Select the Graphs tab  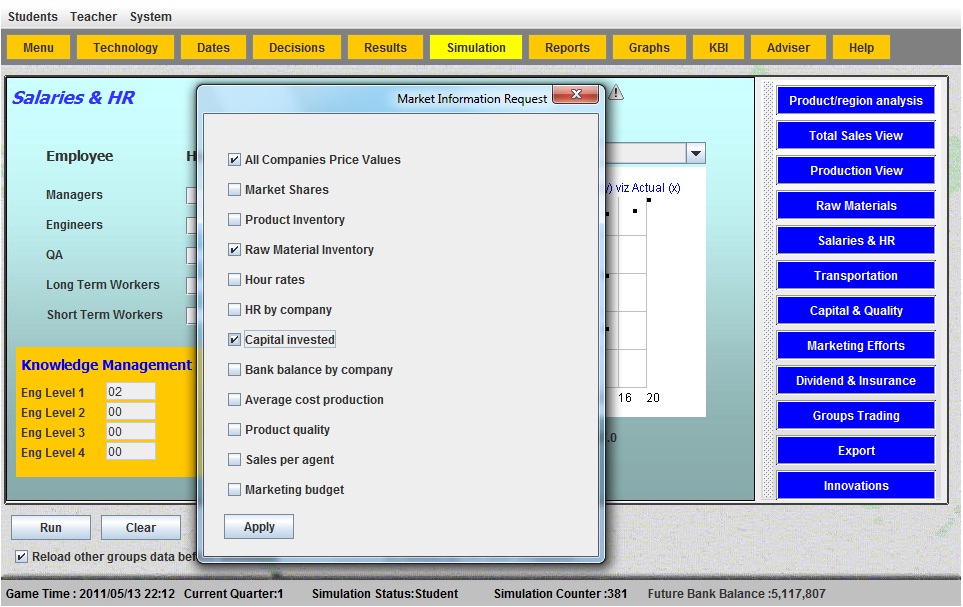(649, 47)
